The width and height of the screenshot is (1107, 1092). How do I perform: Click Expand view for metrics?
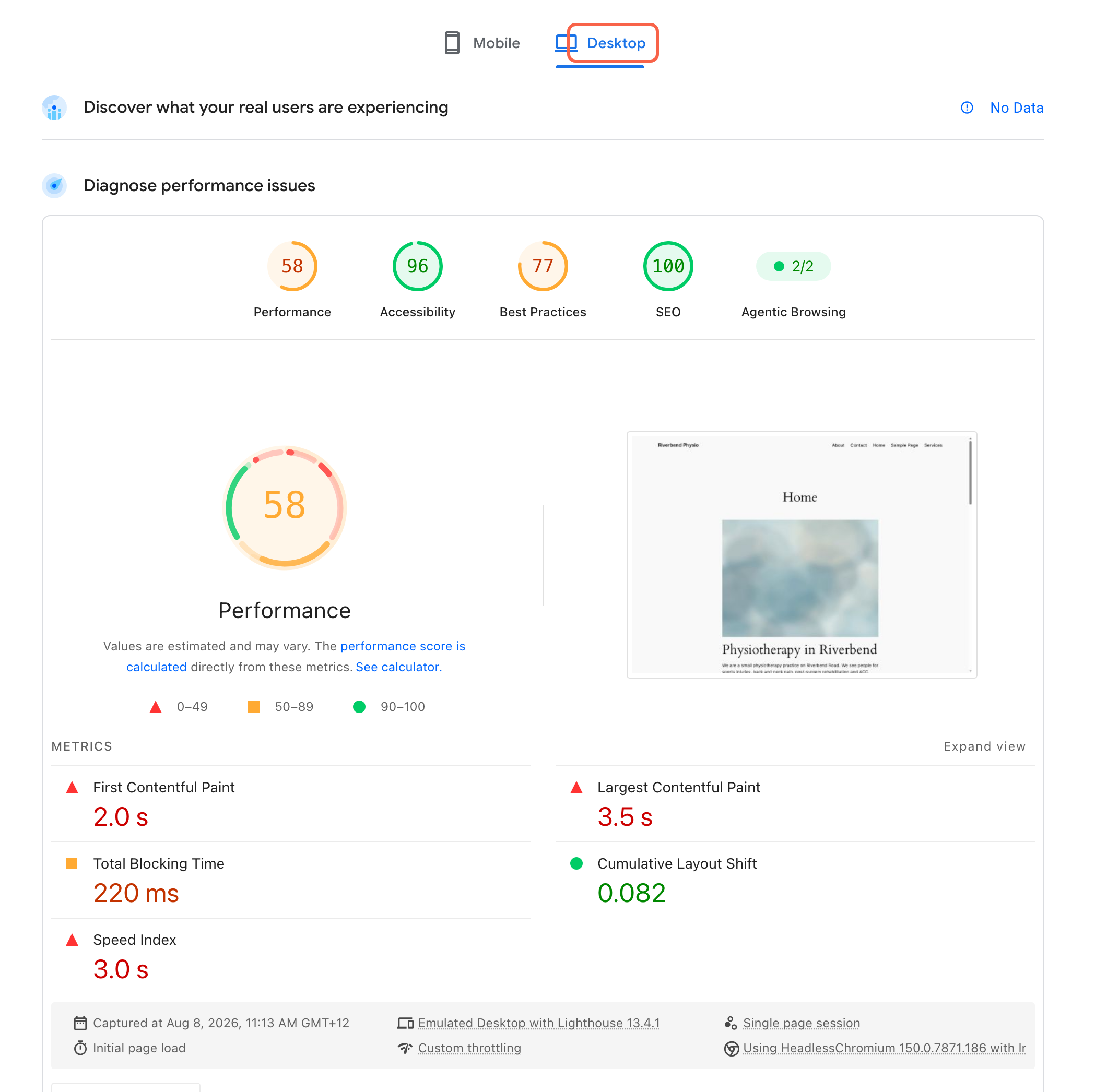(984, 746)
